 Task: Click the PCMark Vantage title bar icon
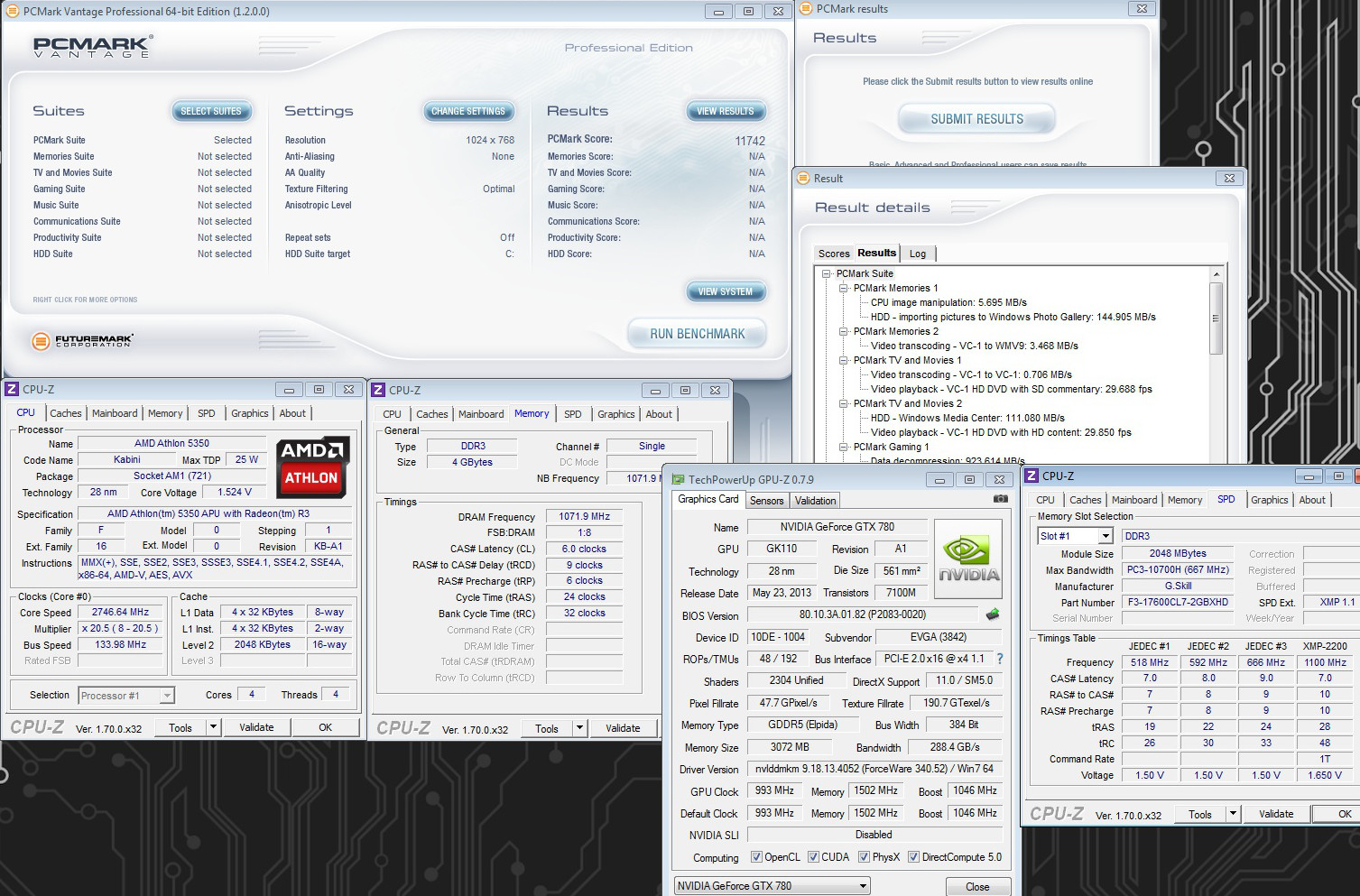point(13,12)
